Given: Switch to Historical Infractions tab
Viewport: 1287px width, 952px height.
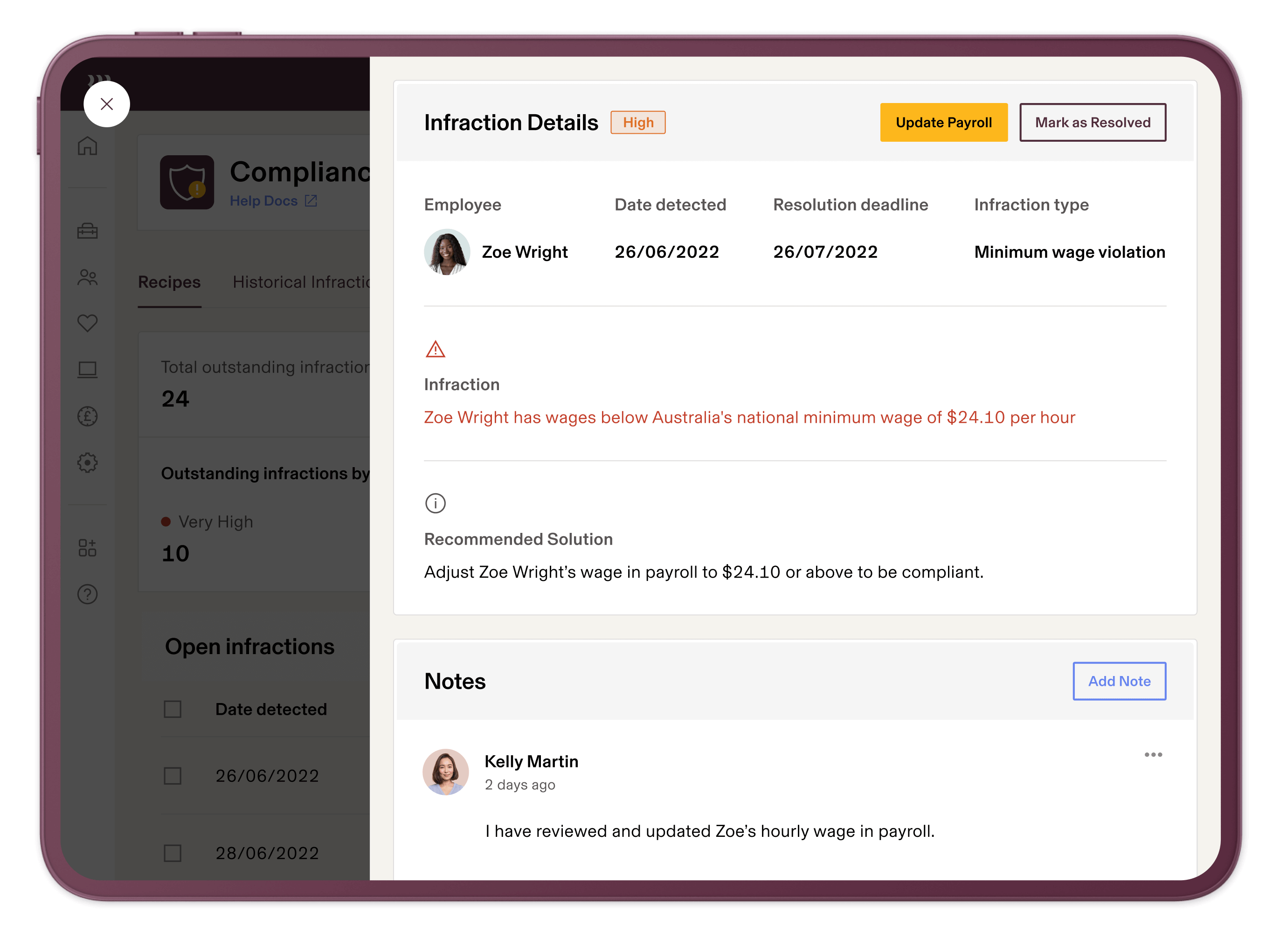Looking at the screenshot, I should tap(301, 282).
